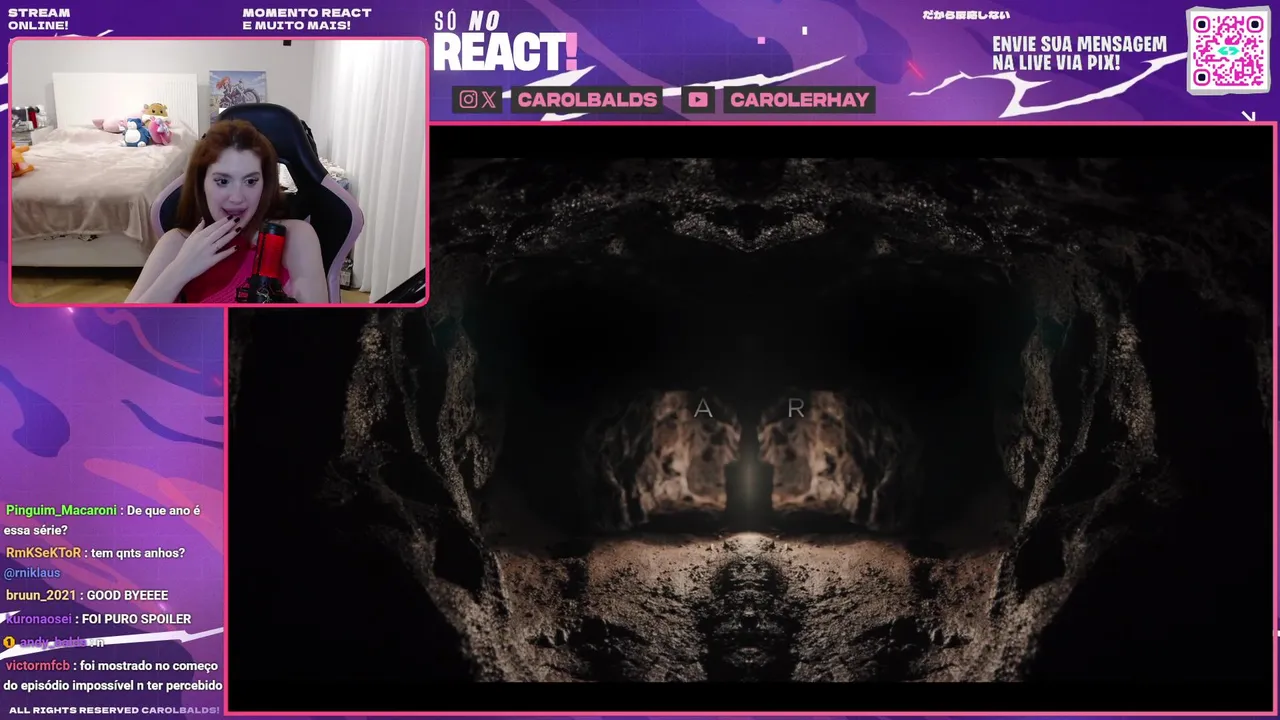Click the @rniklaus mention in chat
This screenshot has height=720, width=1280.
[x=32, y=573]
